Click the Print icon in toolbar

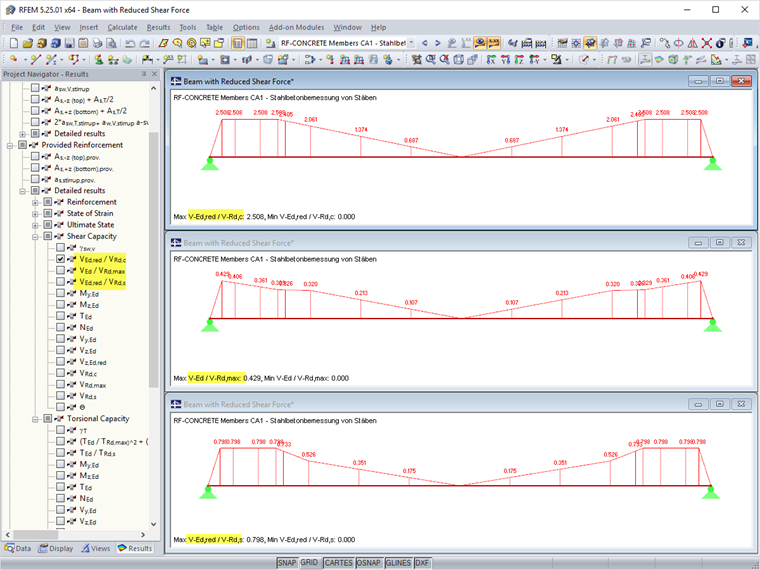98,43
